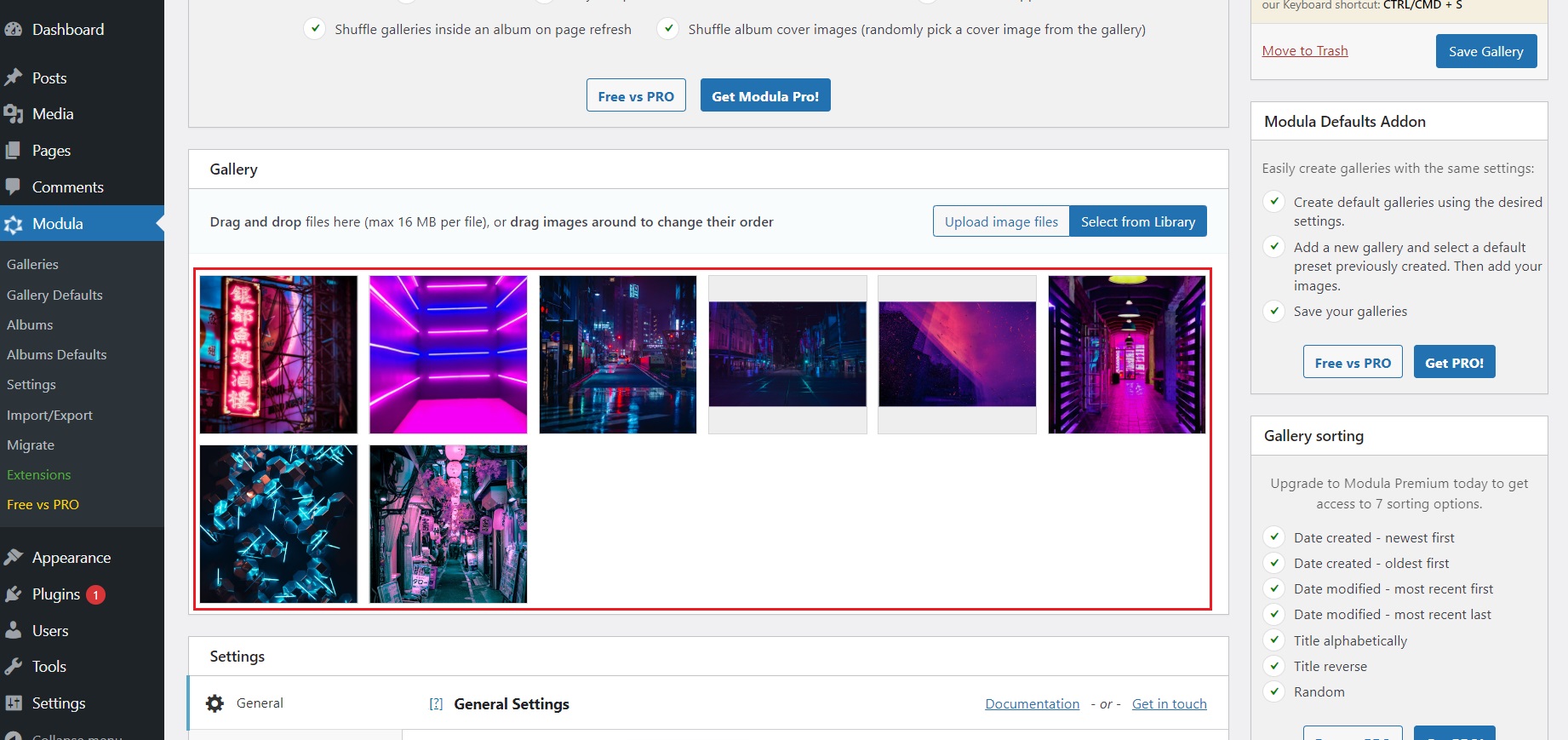The height and width of the screenshot is (740, 1568).
Task: Open Media via its sidebar icon
Action: click(14, 114)
